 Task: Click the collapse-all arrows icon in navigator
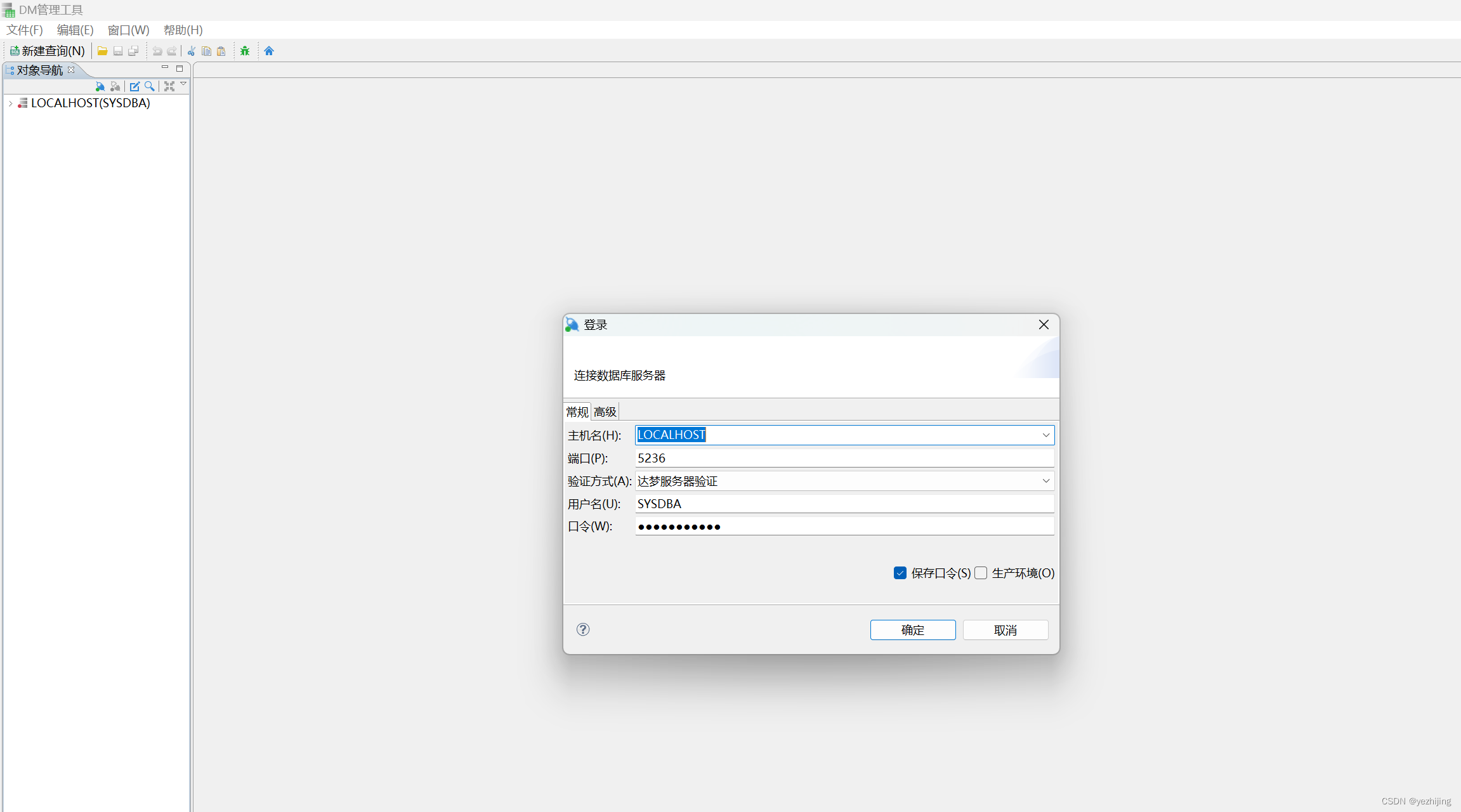click(169, 86)
